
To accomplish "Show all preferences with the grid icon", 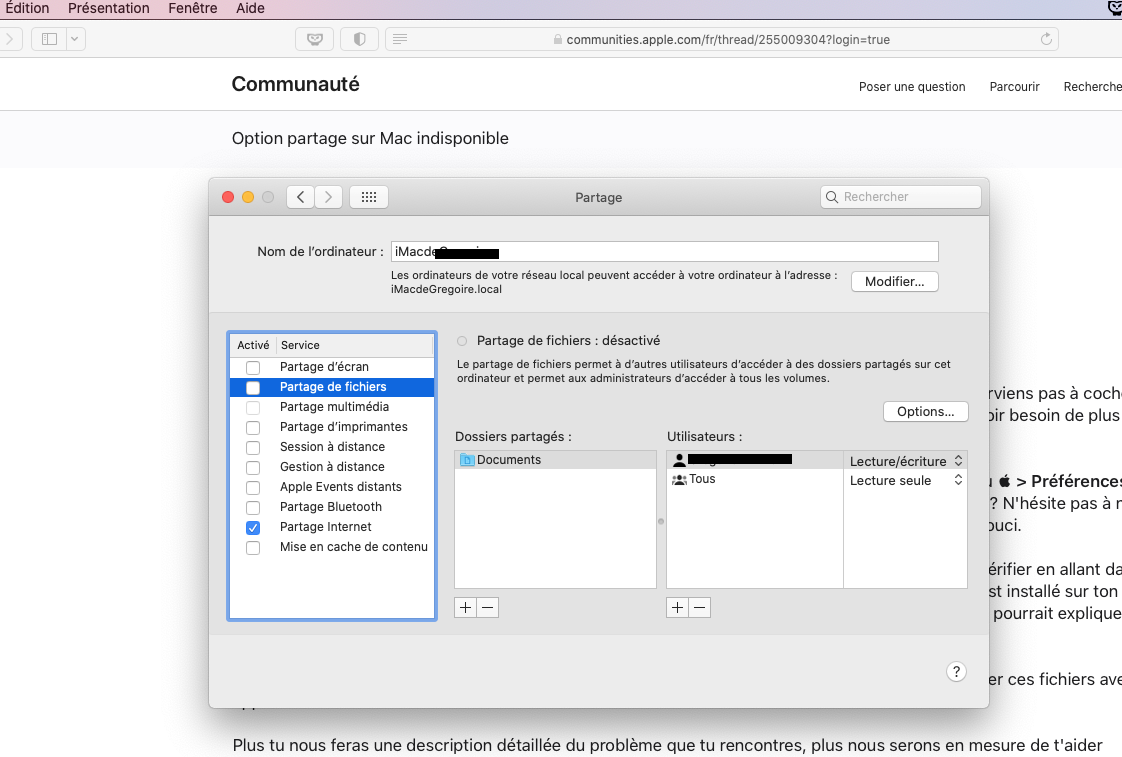I will click(369, 197).
